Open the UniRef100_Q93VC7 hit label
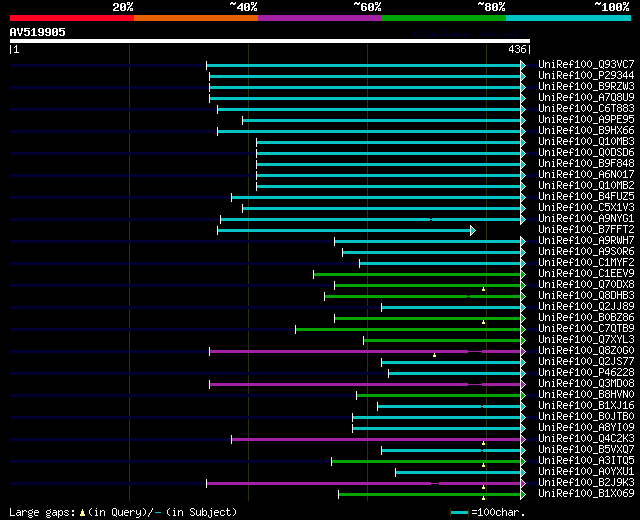Image resolution: width=640 pixels, height=520 pixels. pyautogui.click(x=586, y=64)
